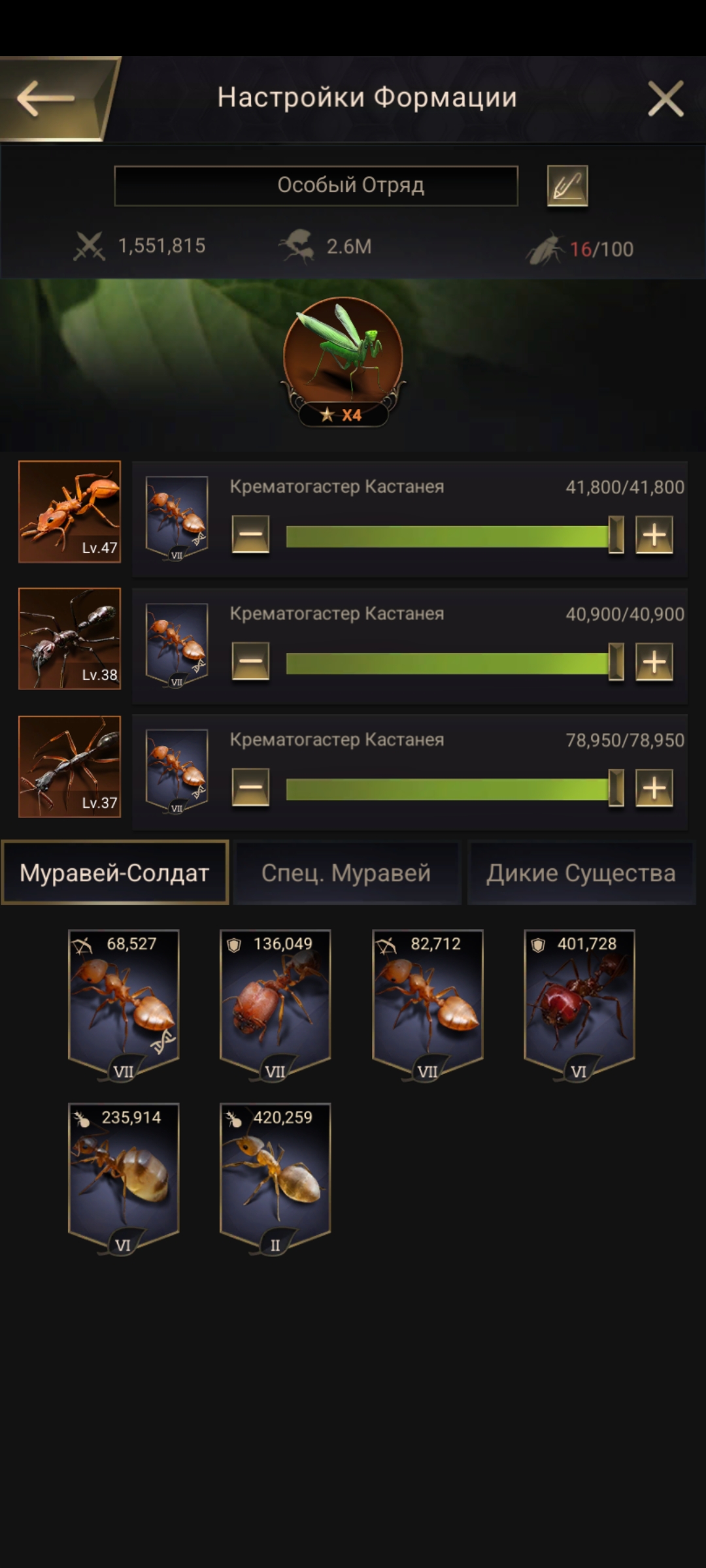Select the Lv.37 ant portrait
Image resolution: width=706 pixels, height=1568 pixels.
tap(69, 766)
